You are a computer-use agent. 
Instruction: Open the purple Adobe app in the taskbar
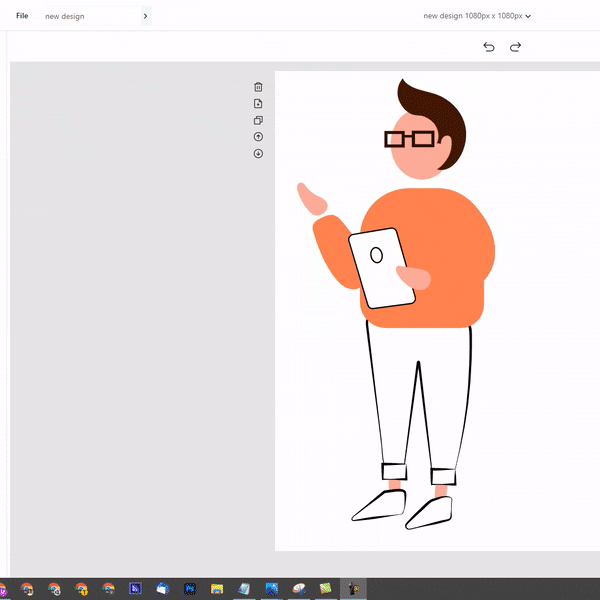135,588
